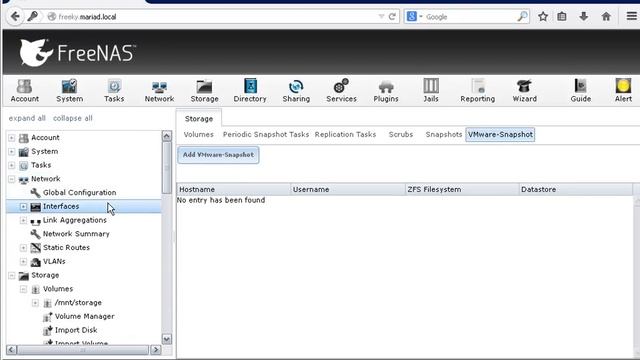The width and height of the screenshot is (640, 360).
Task: Click the collapse all link
Action: click(73, 118)
